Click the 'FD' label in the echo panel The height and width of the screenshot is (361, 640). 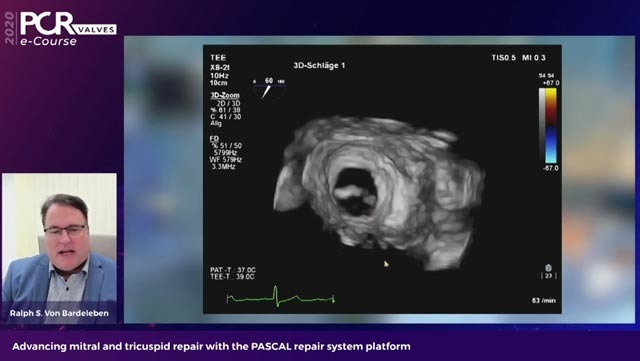click(214, 138)
